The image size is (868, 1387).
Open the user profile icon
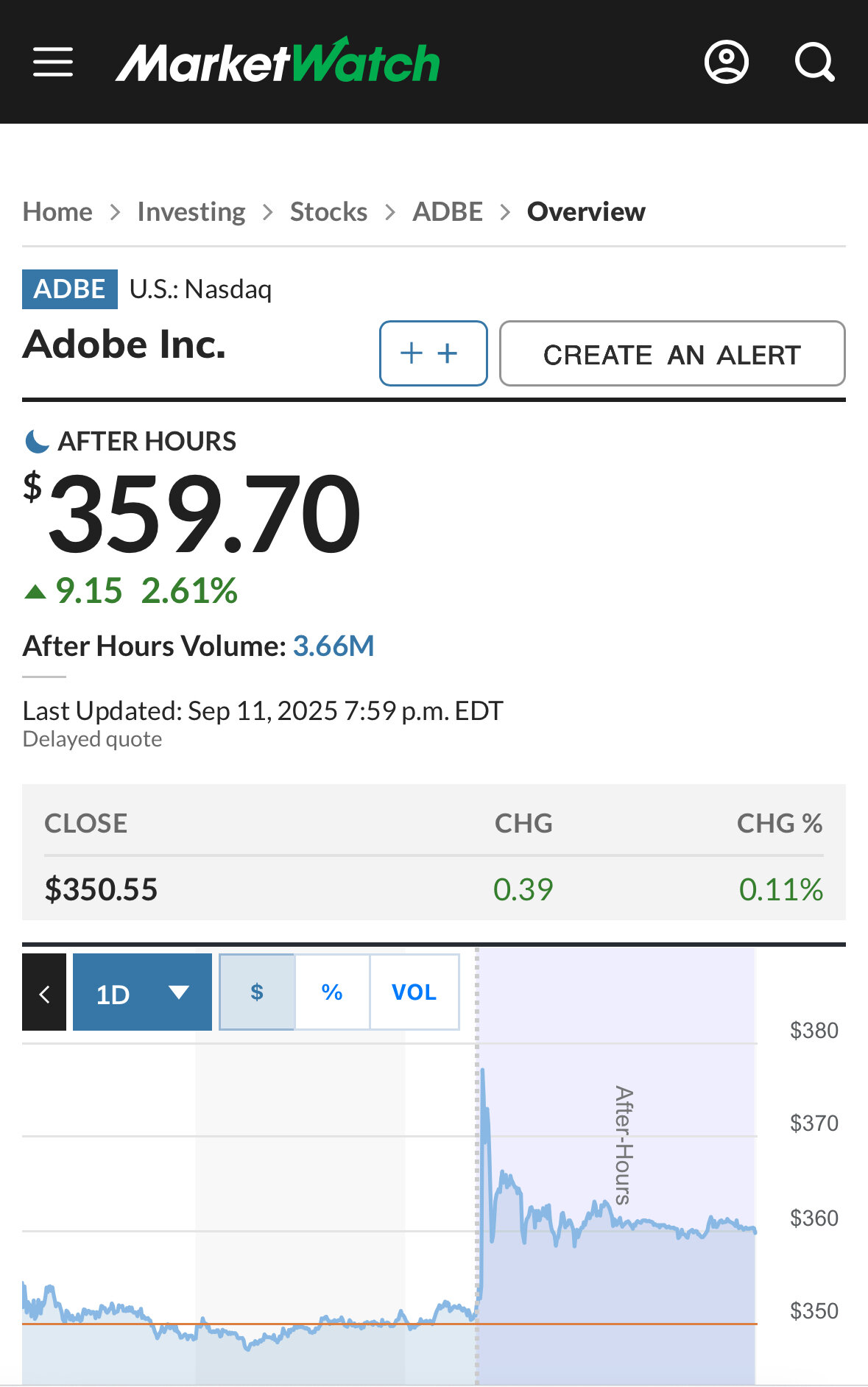coord(726,62)
